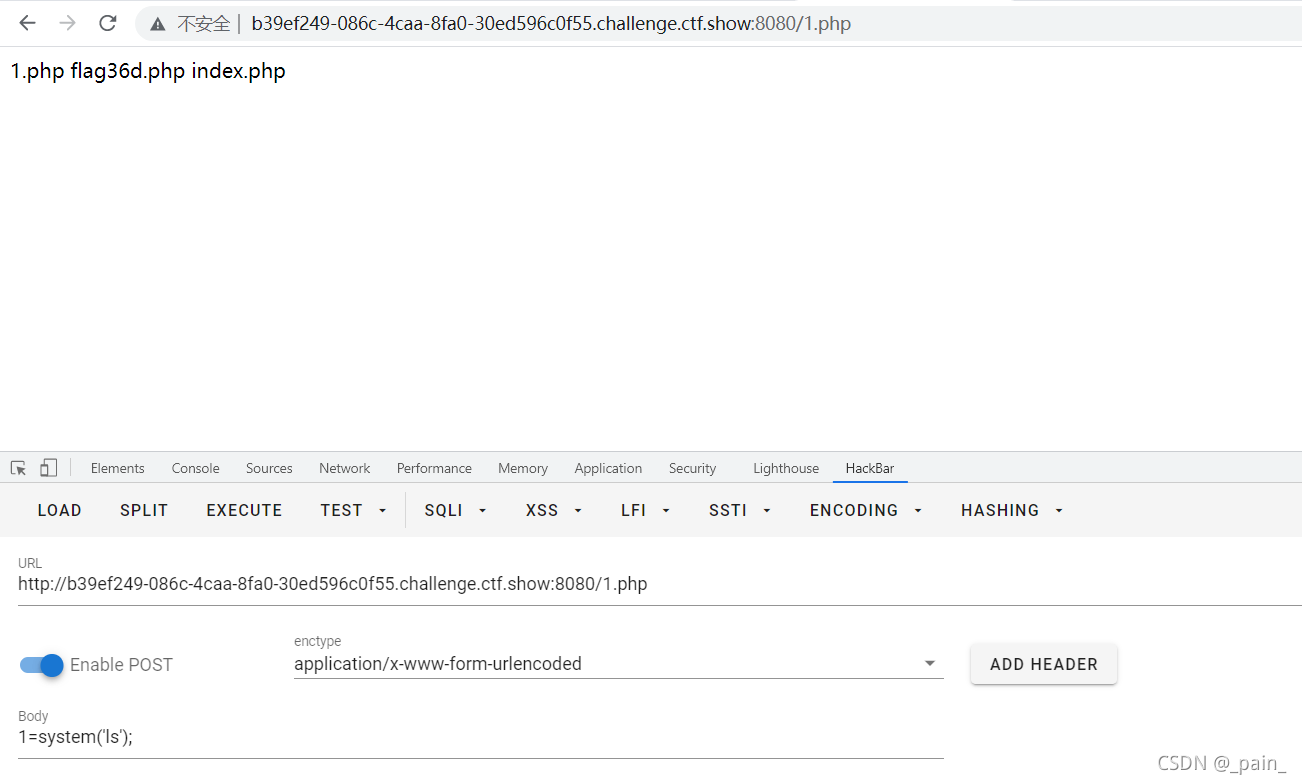Open the TEST dropdown menu
Screen dimensions: 1302x784
coord(354,510)
